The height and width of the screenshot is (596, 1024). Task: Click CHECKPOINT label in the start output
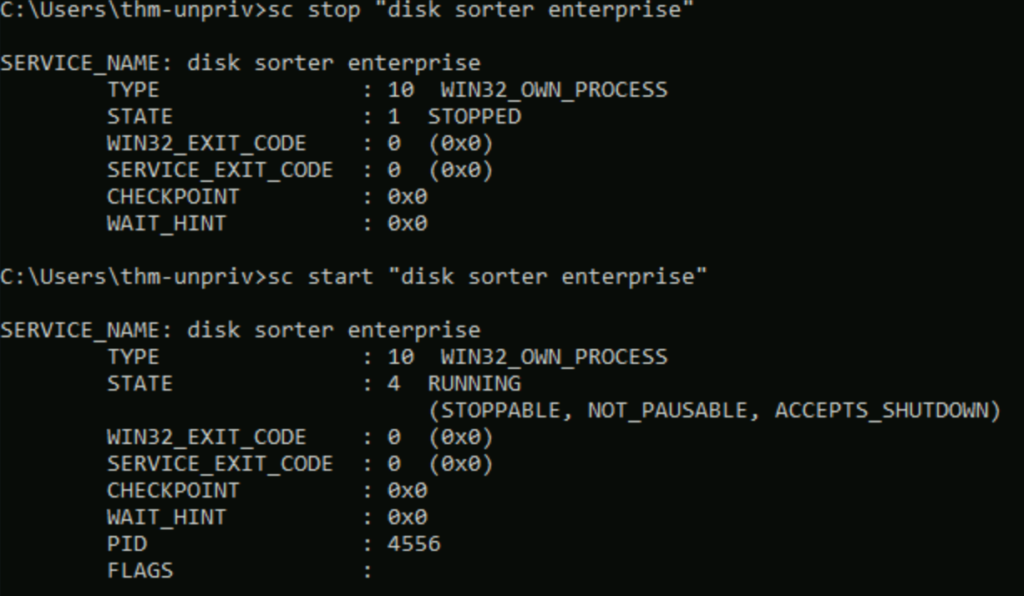tap(173, 491)
